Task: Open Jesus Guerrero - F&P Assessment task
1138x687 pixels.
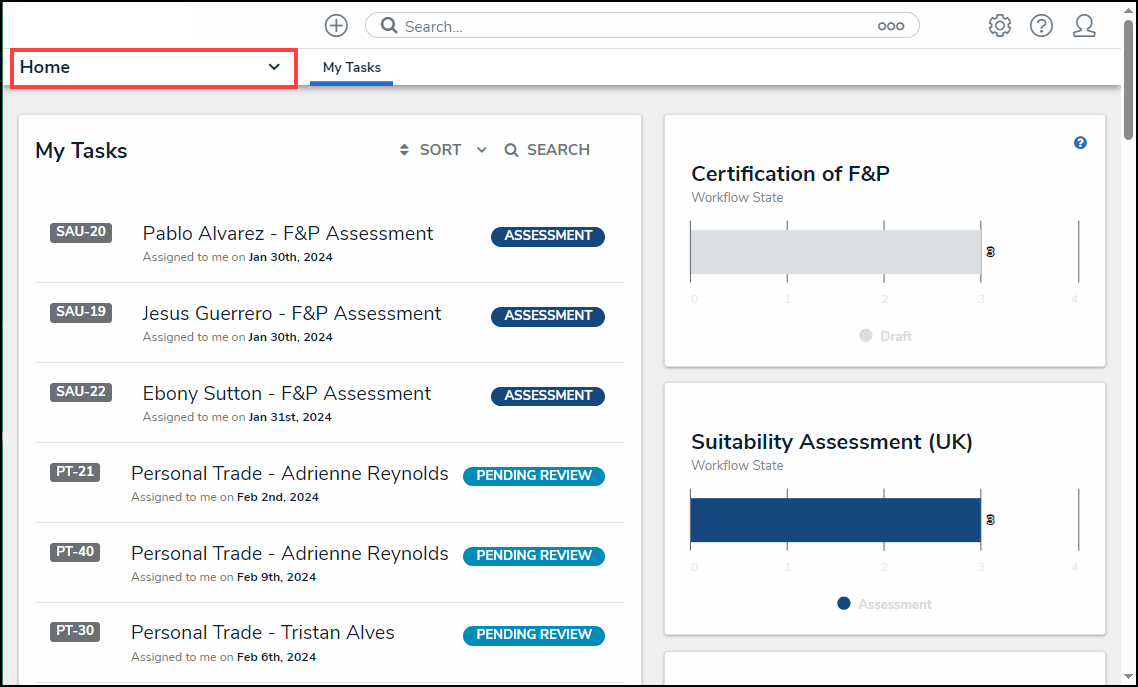Action: [291, 314]
